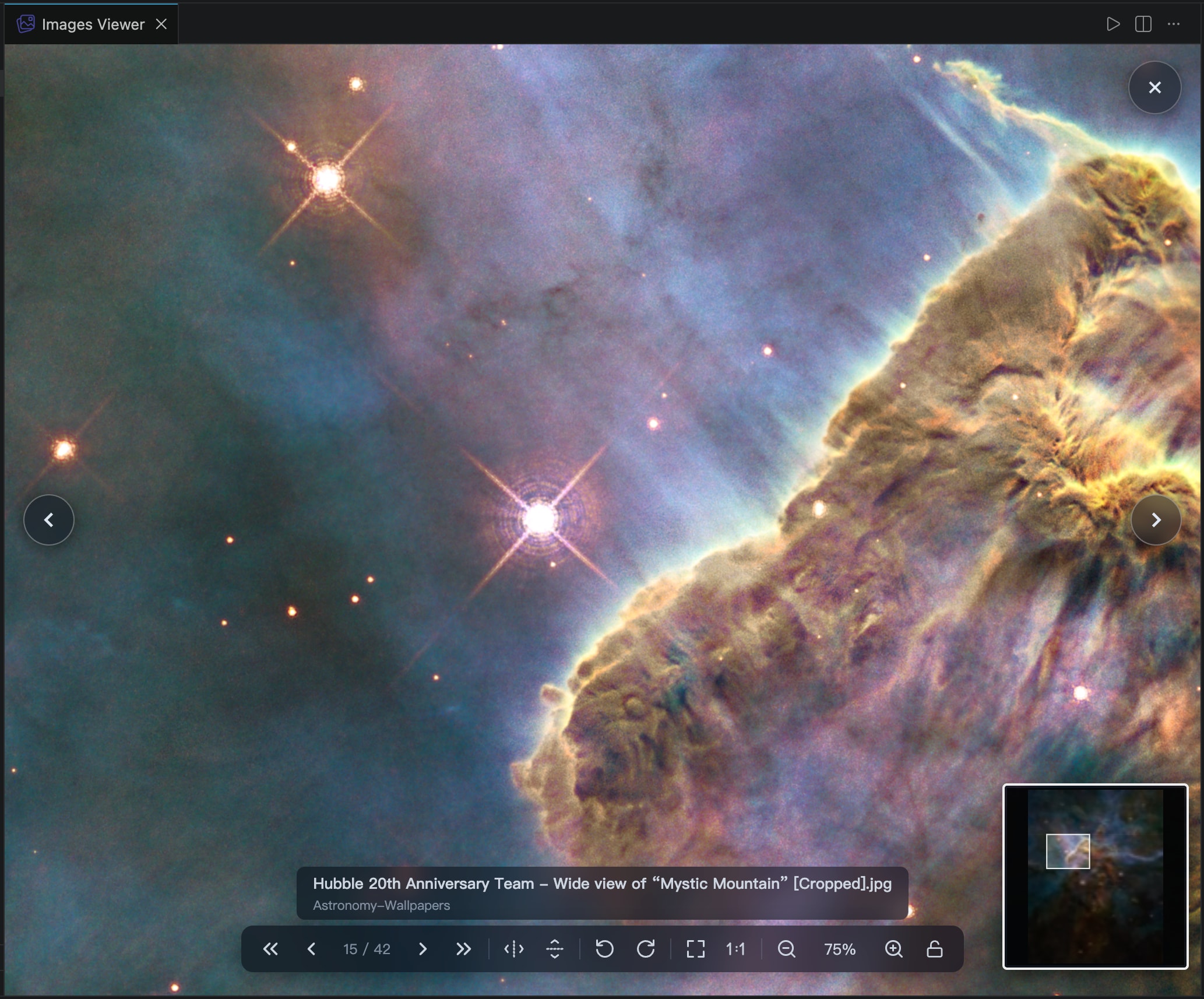Toggle the zoom lock icon
1204x999 pixels.
click(935, 949)
